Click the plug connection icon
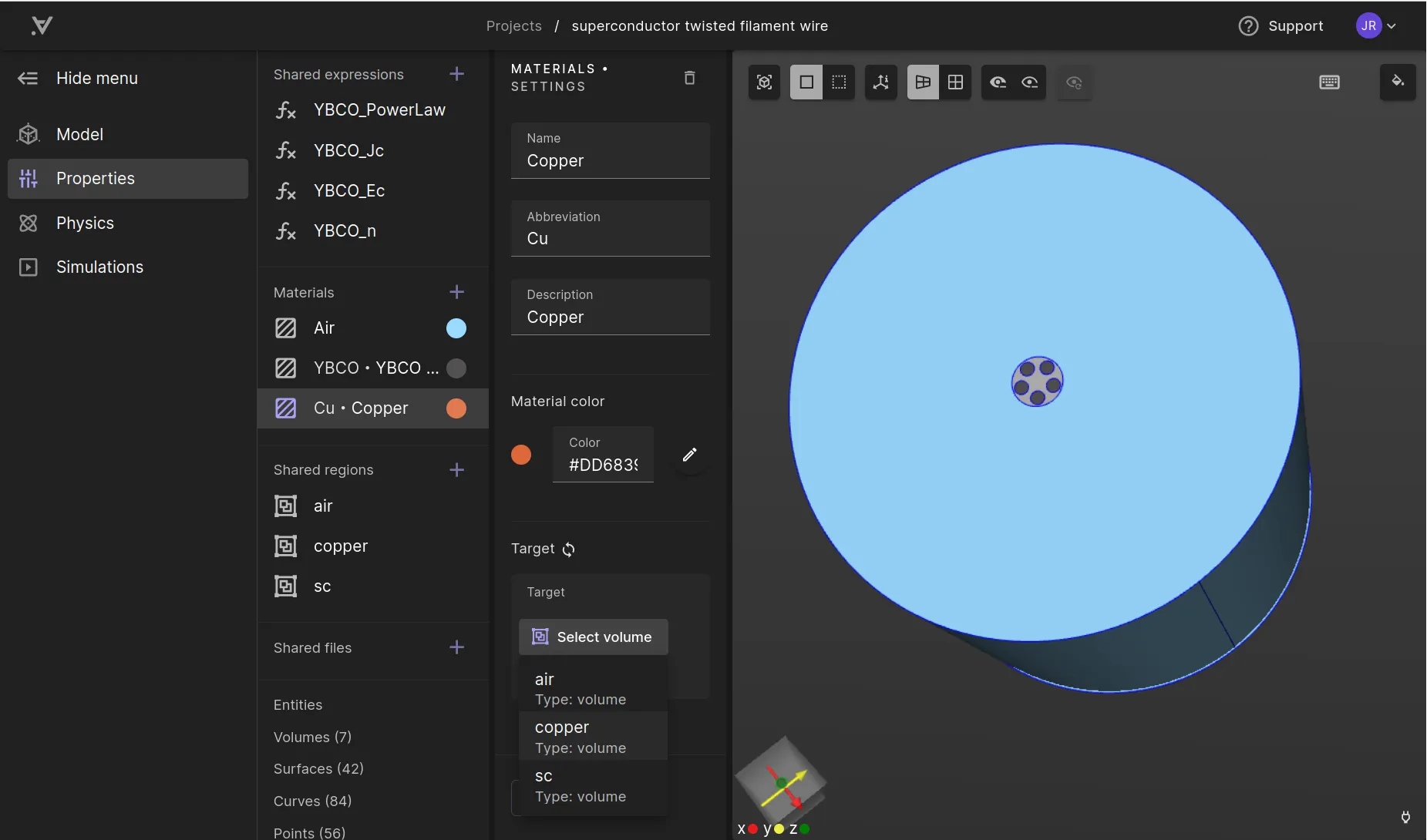Image resolution: width=1427 pixels, height=840 pixels. [1405, 817]
